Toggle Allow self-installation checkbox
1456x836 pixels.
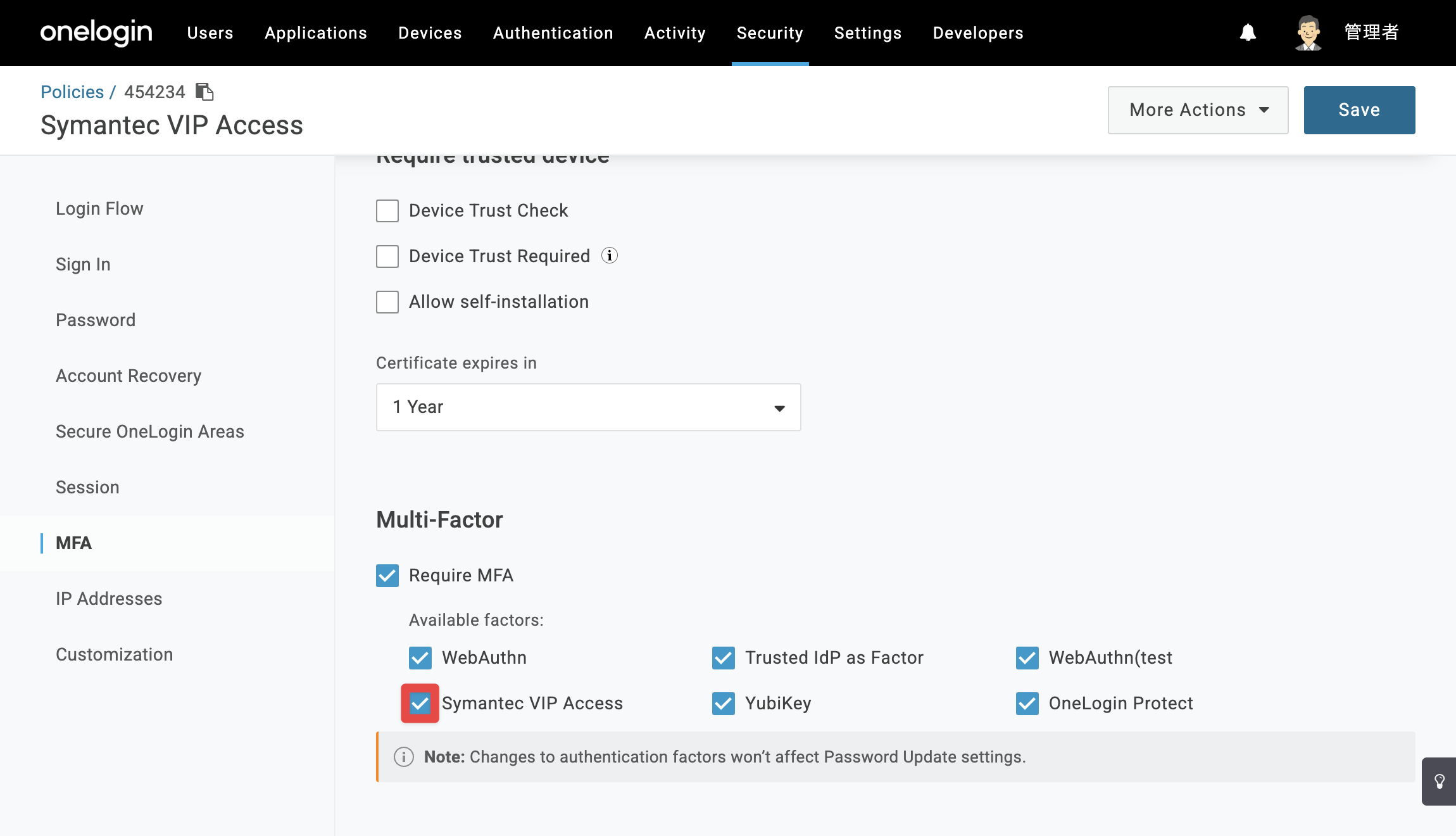(x=387, y=302)
